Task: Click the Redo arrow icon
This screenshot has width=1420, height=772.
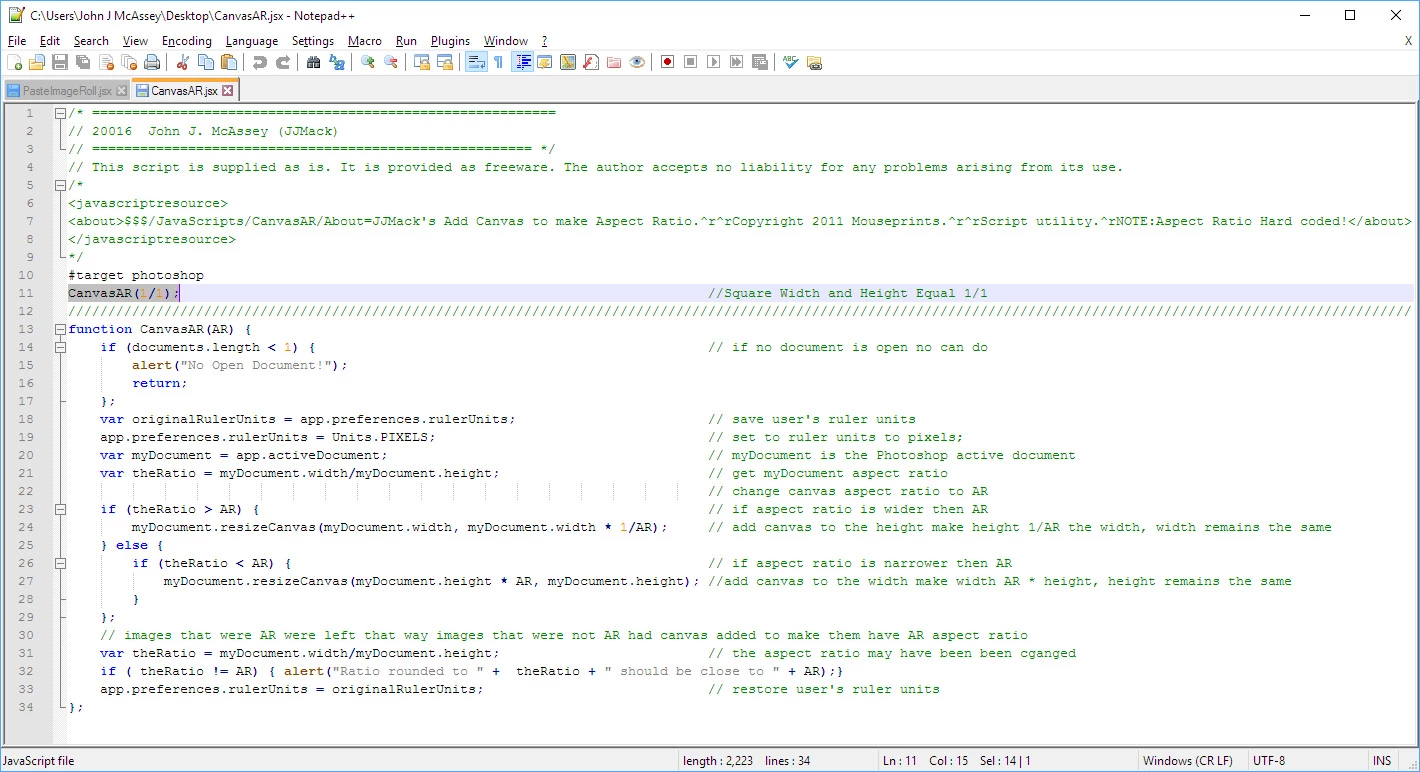Action: point(283,62)
